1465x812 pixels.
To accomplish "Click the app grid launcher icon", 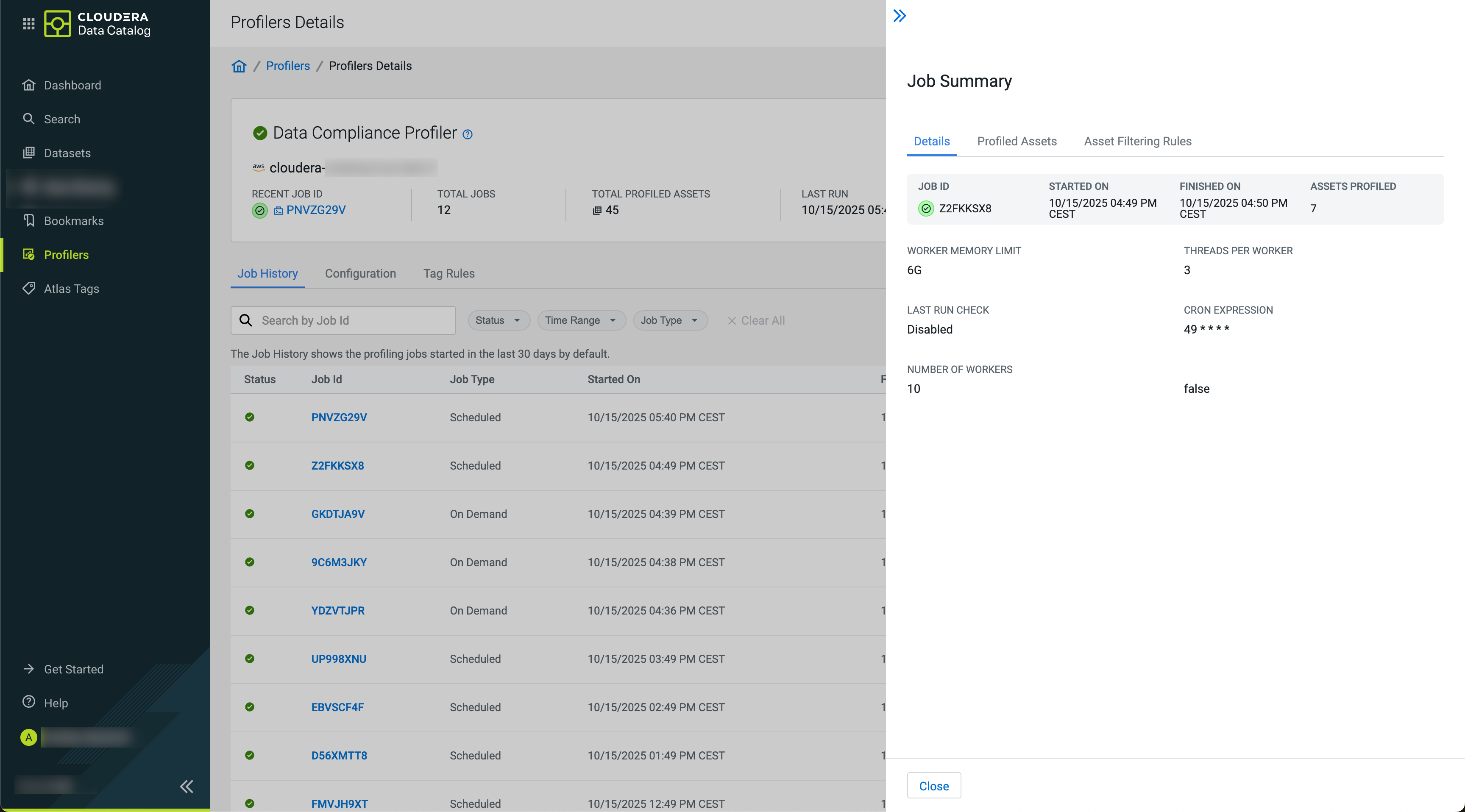I will tap(28, 23).
